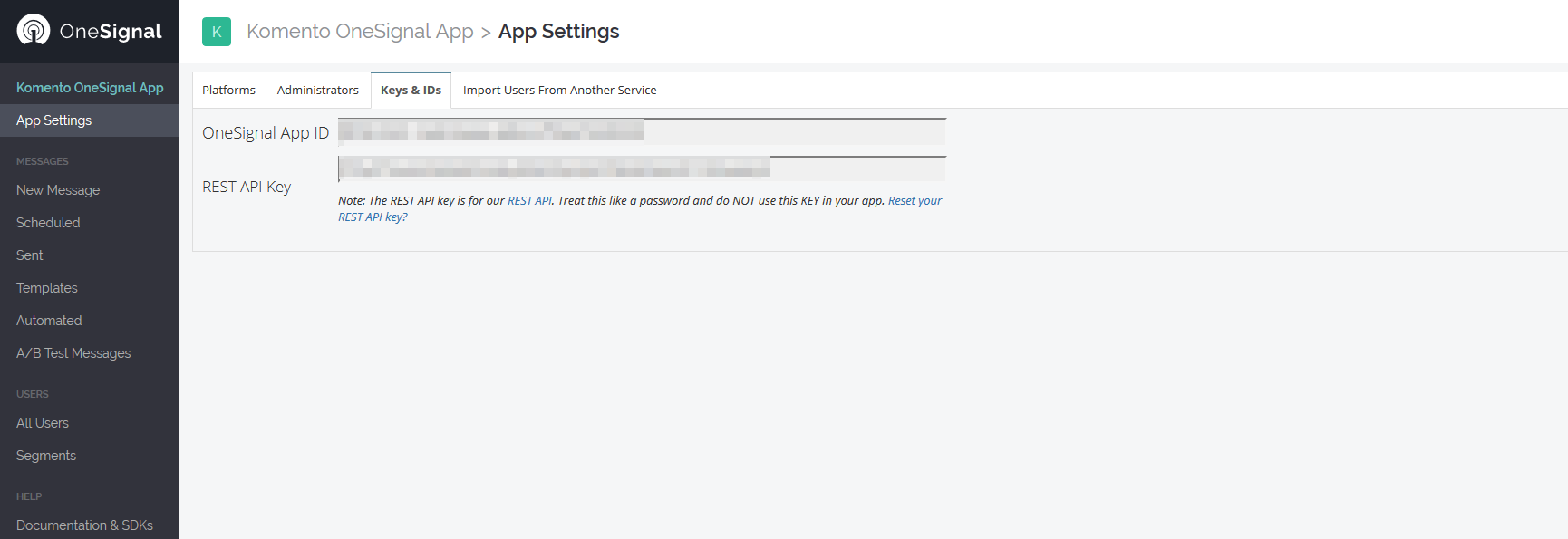Open Automated messages
Image resolution: width=1568 pixels, height=539 pixels.
[49, 321]
